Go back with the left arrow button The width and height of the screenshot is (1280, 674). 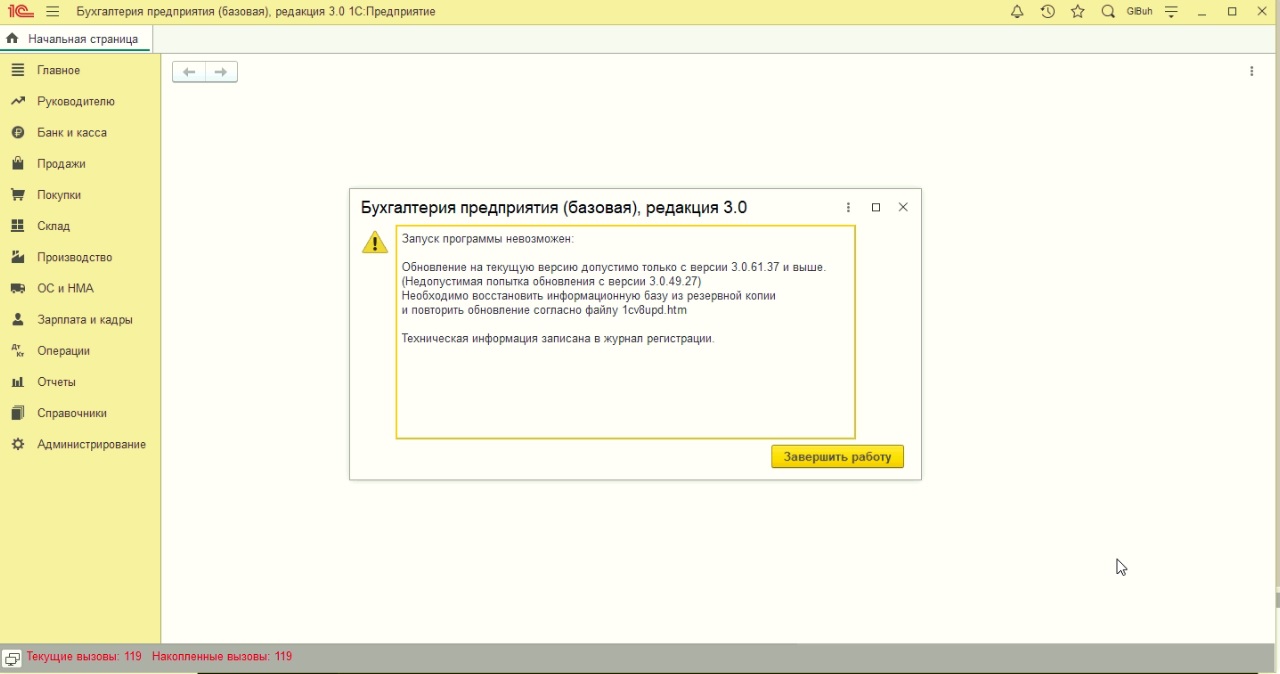point(189,72)
